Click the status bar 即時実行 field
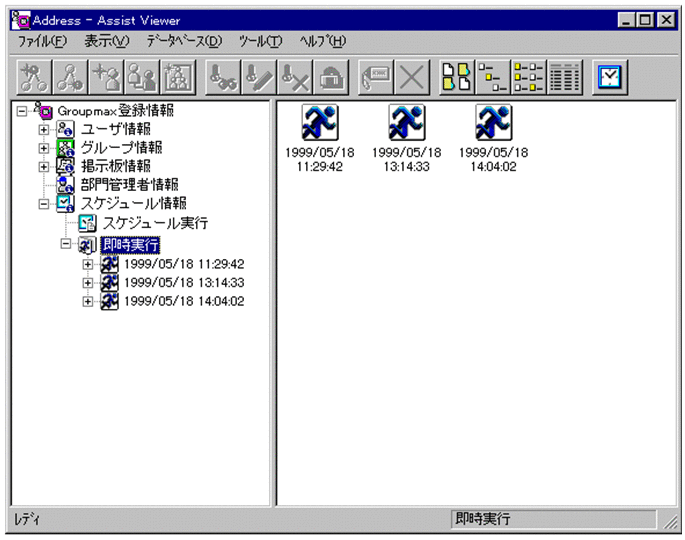The height and width of the screenshot is (540, 685). click(x=553, y=519)
